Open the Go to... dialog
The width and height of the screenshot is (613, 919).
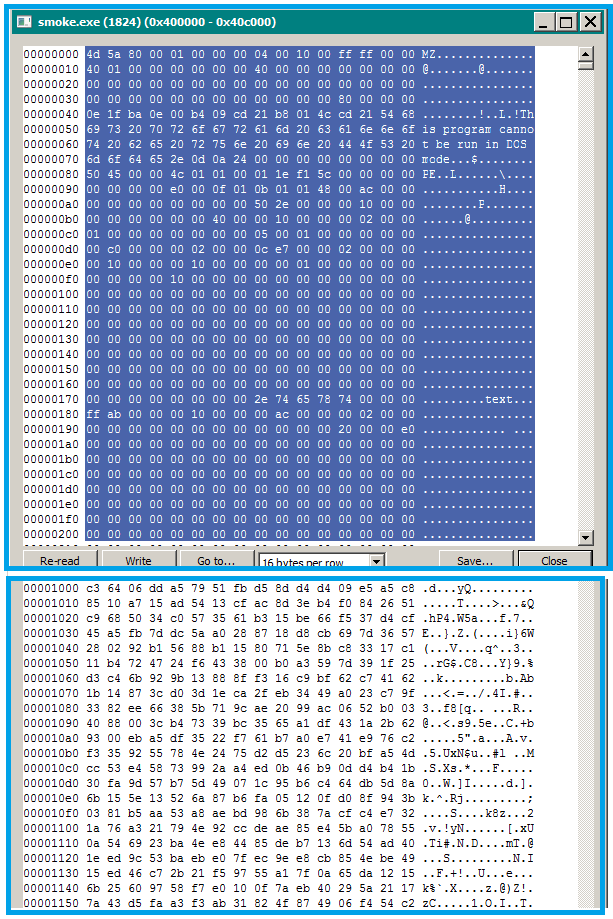point(216,561)
